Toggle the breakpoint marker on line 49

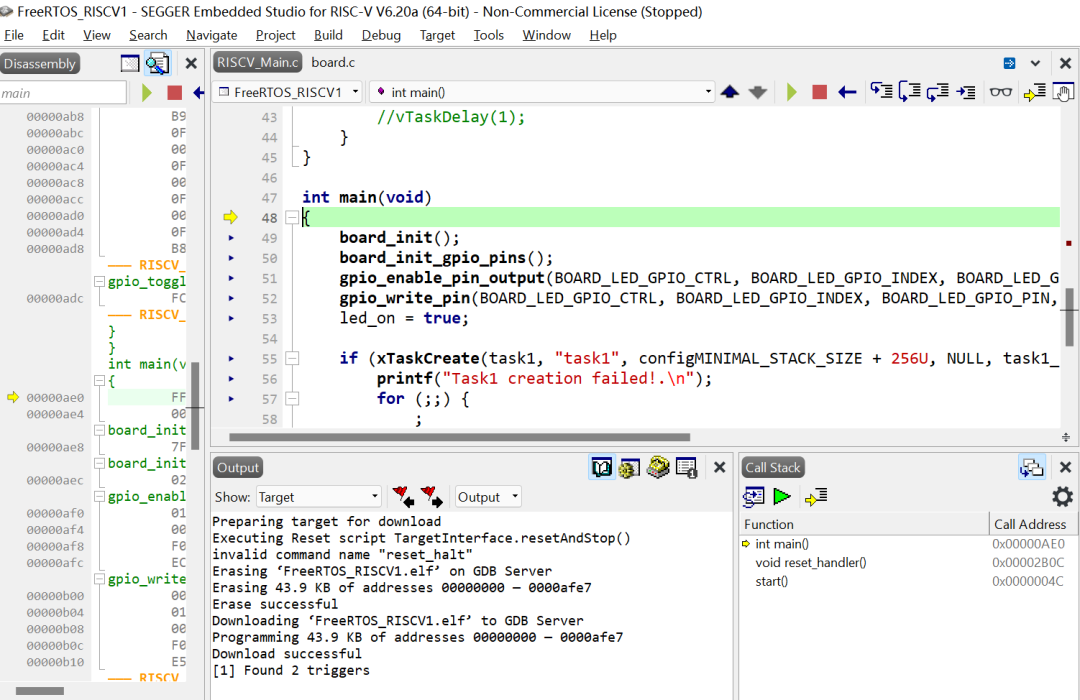pos(232,238)
